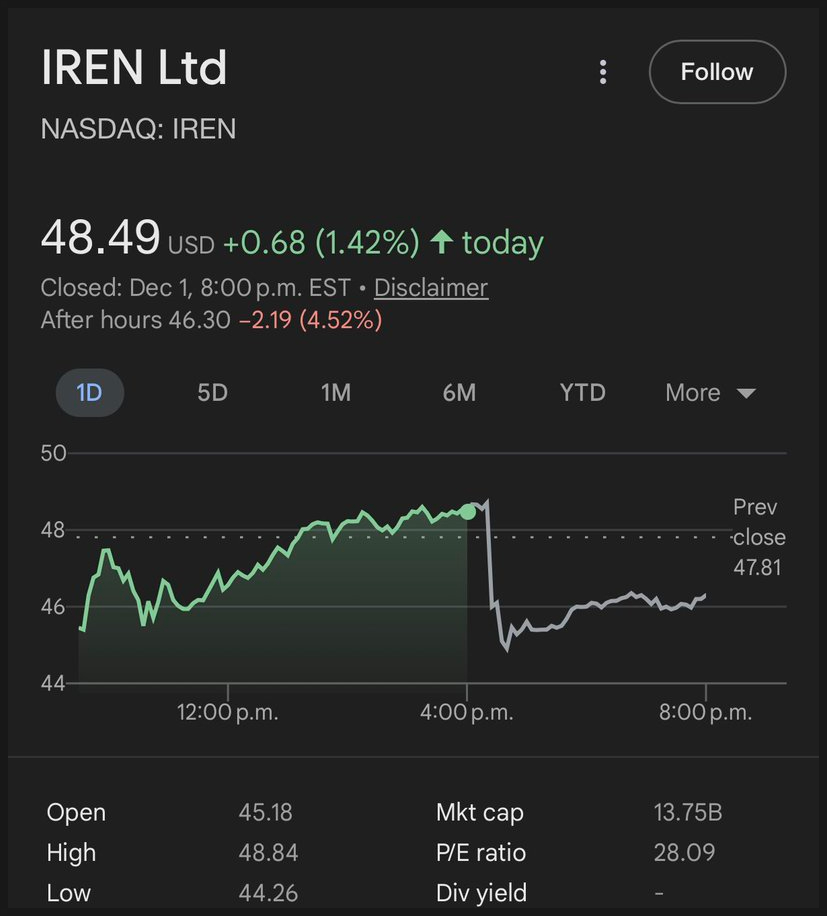Click the Open price value 45.18

click(266, 812)
